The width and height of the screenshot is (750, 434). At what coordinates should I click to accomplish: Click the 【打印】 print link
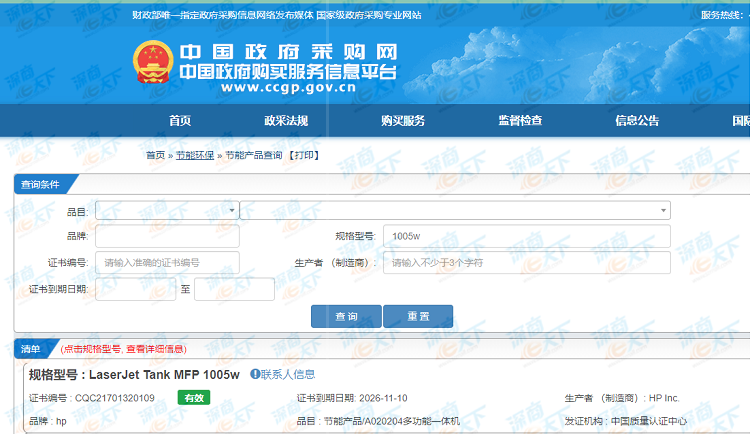[304, 155]
